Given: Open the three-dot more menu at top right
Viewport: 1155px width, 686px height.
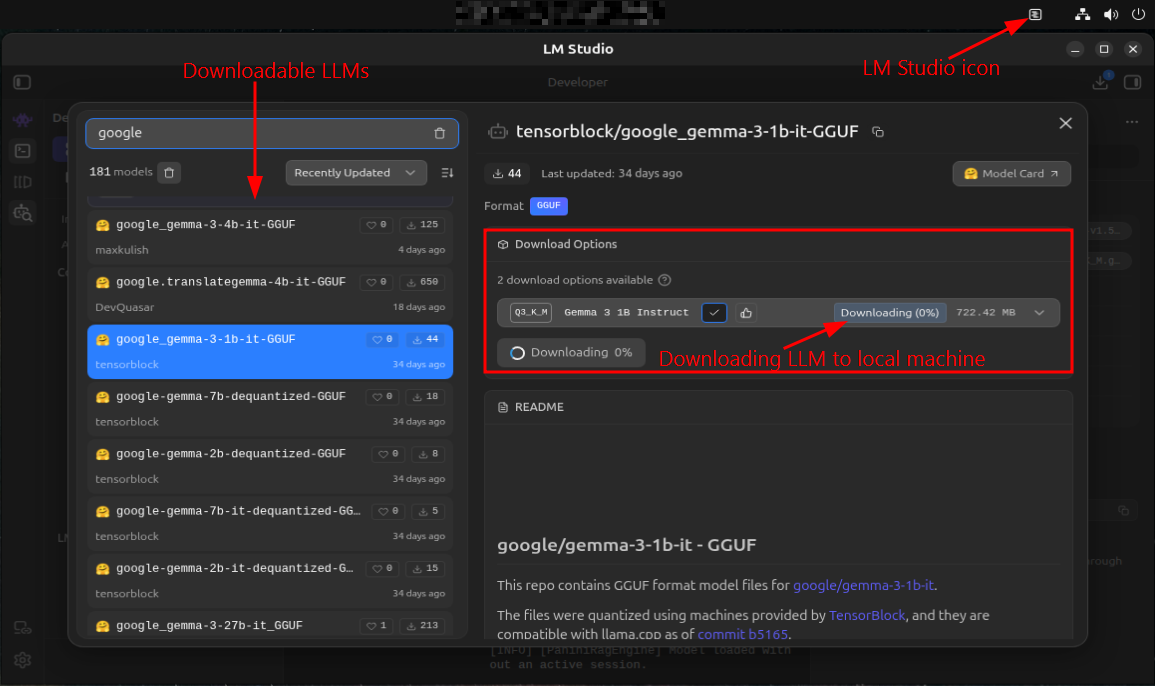Looking at the screenshot, I should click(x=1131, y=122).
